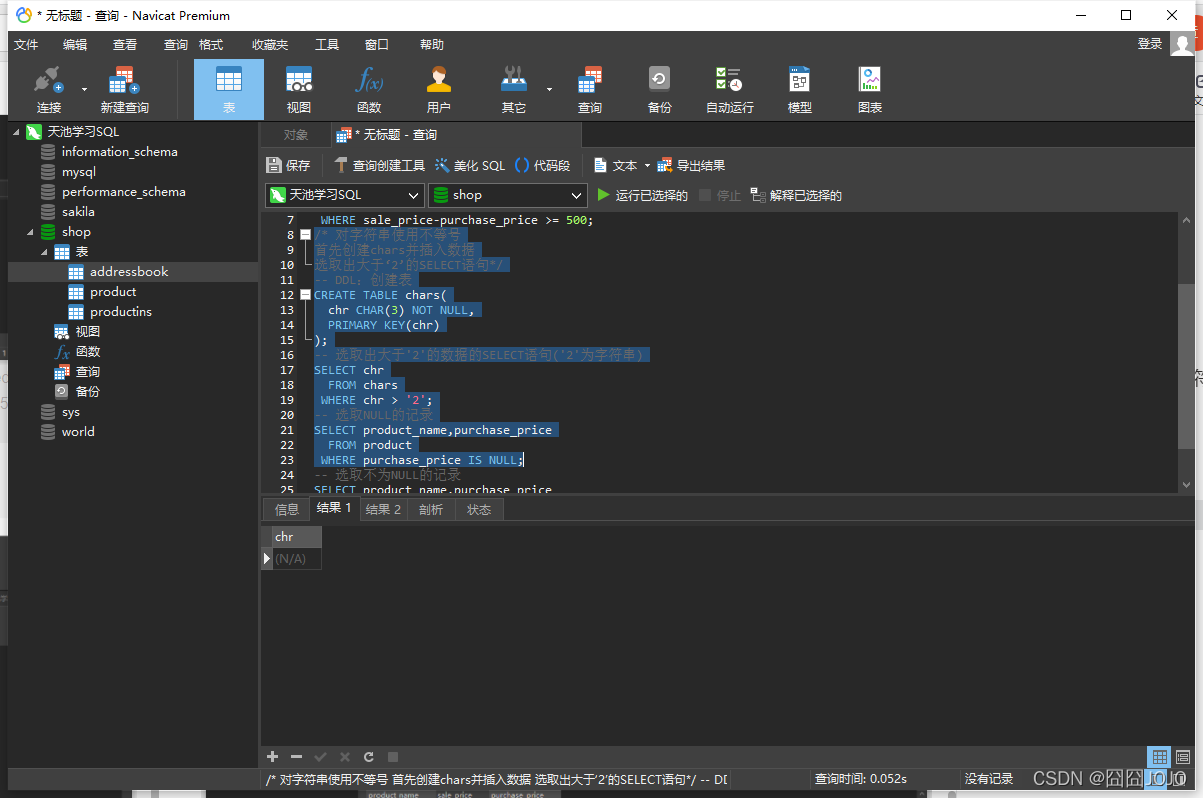Select the 表 table toolbar icon

(229, 90)
